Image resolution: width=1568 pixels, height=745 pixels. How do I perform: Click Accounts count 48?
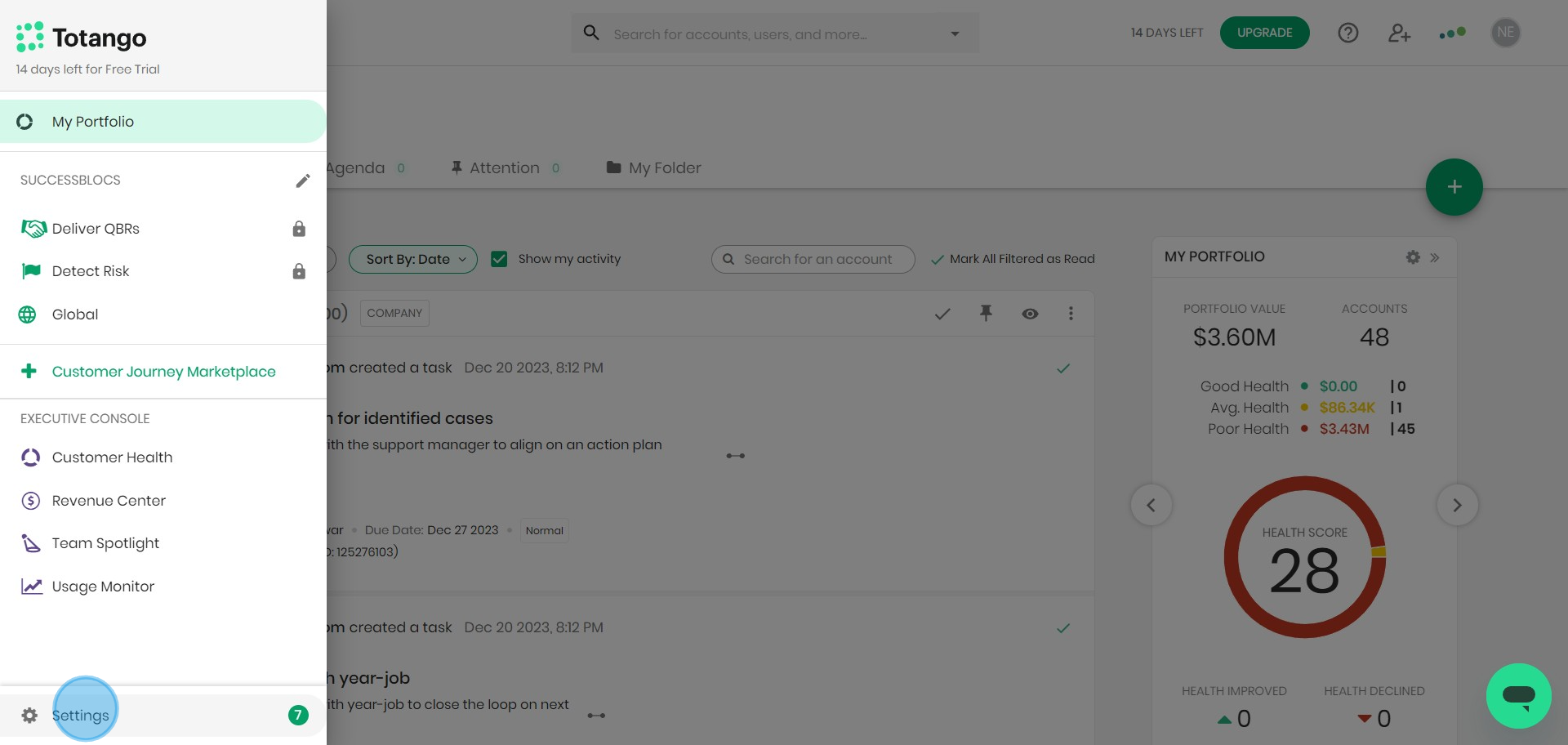(1374, 337)
